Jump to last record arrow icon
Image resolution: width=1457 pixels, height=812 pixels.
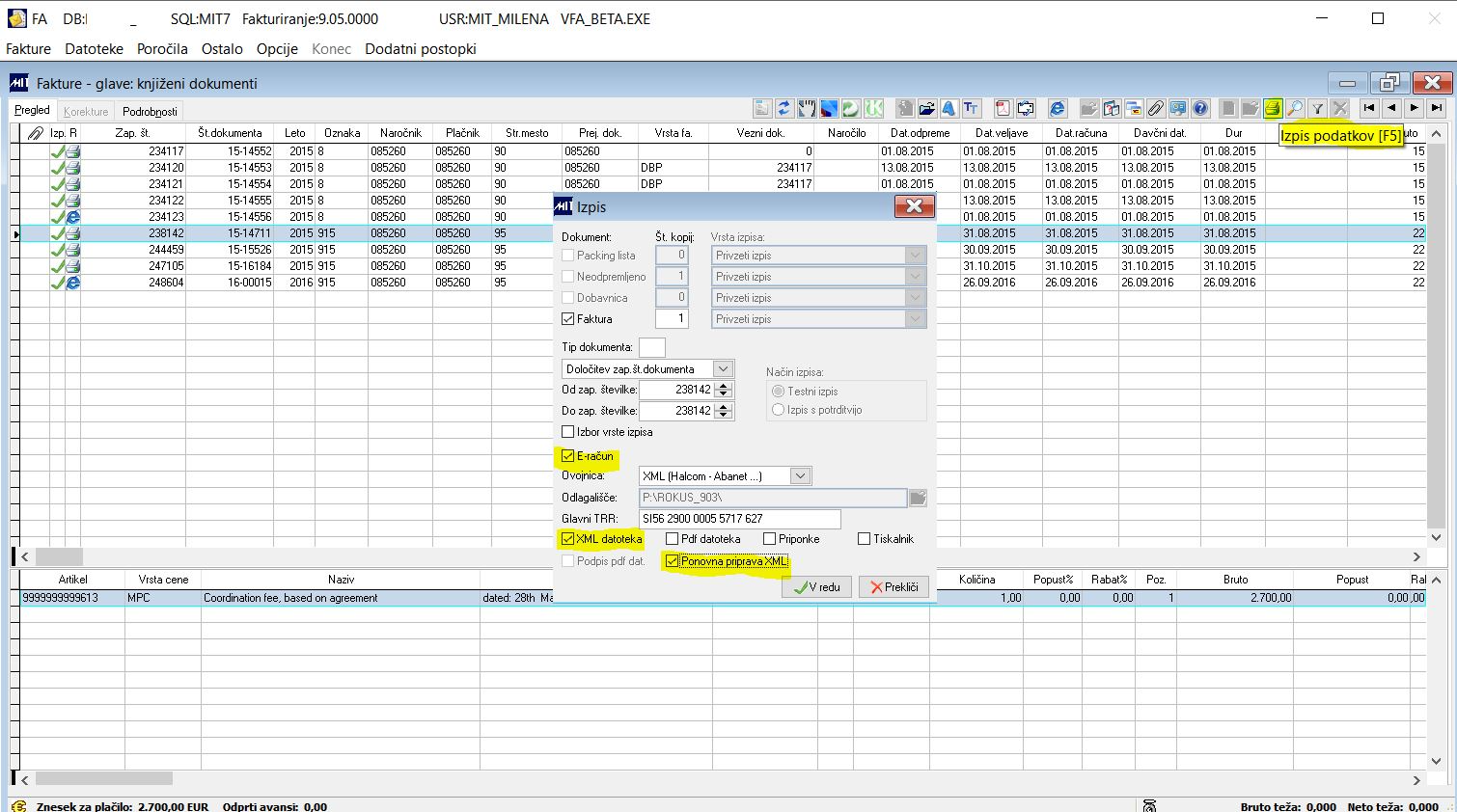[x=1437, y=109]
